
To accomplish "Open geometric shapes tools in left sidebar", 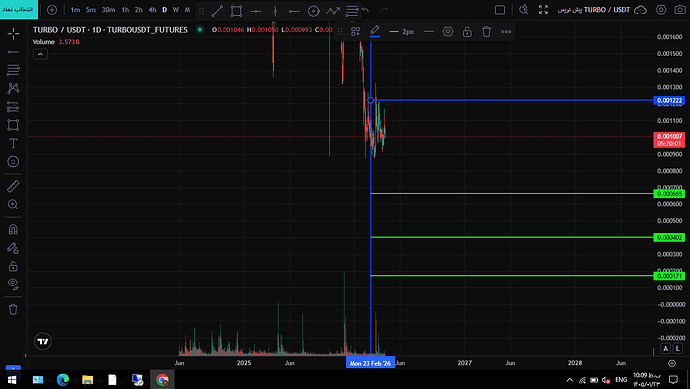I will (13, 125).
